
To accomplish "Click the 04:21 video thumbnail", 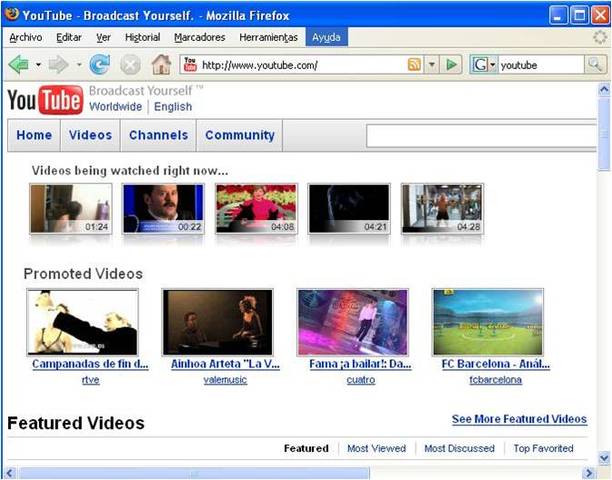I will coord(349,209).
